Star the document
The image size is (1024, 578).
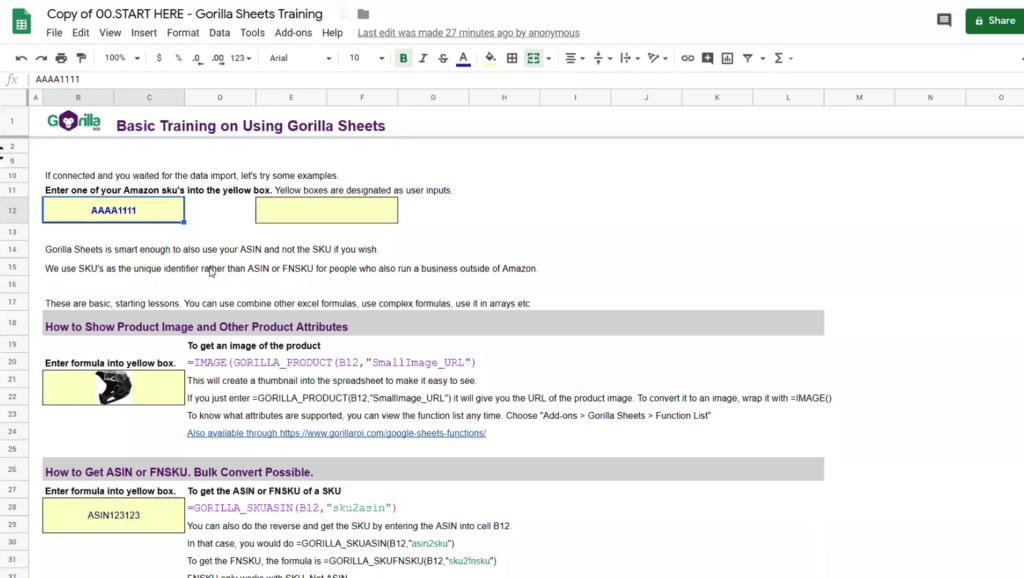(344, 14)
